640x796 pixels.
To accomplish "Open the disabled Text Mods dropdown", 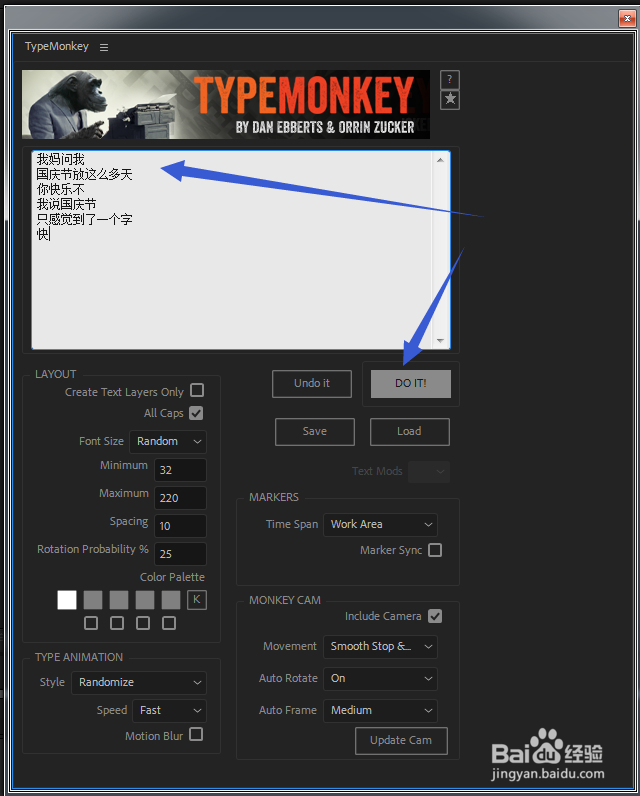I will pyautogui.click(x=429, y=472).
